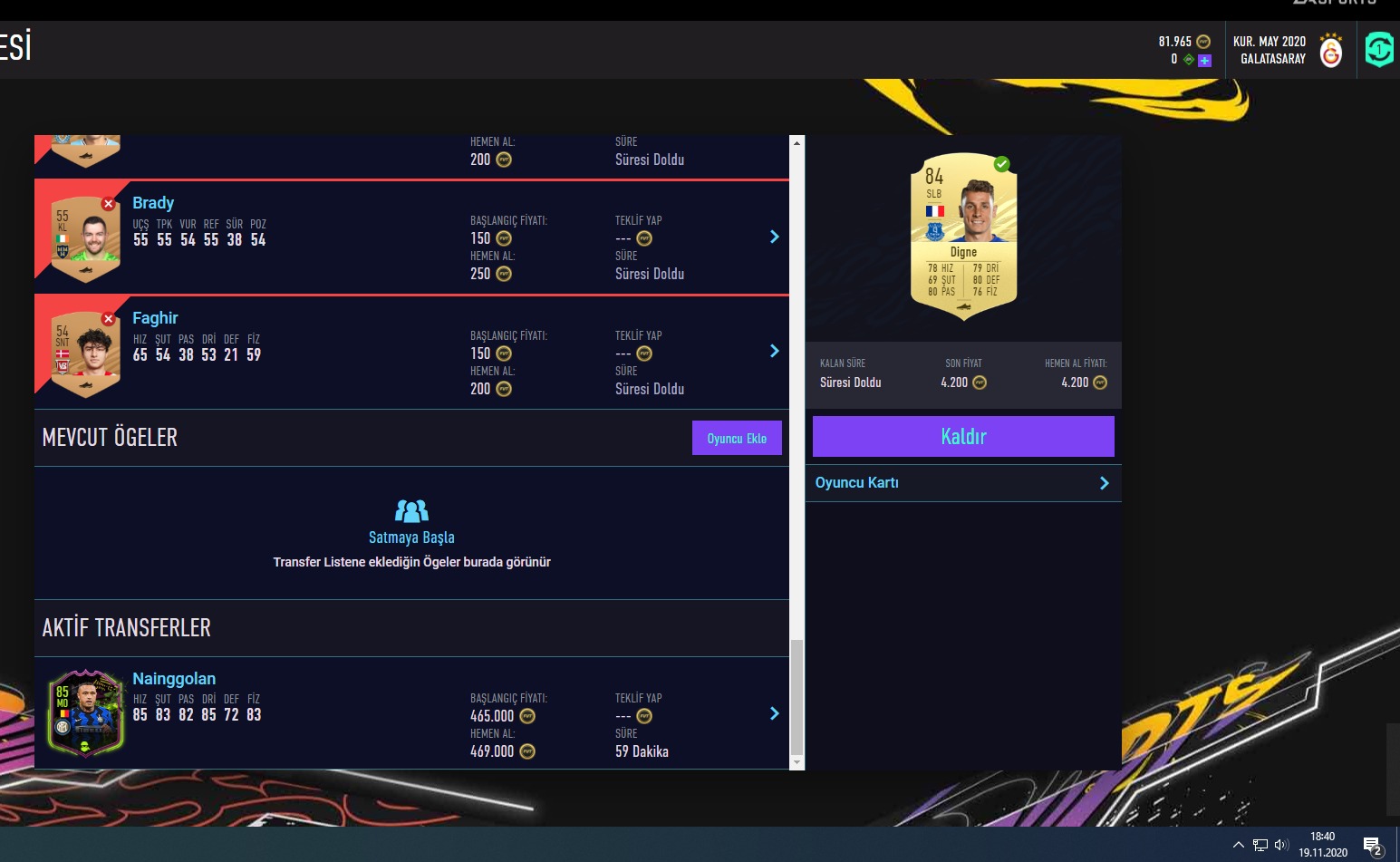Open the green FUT hub icon

1379,50
